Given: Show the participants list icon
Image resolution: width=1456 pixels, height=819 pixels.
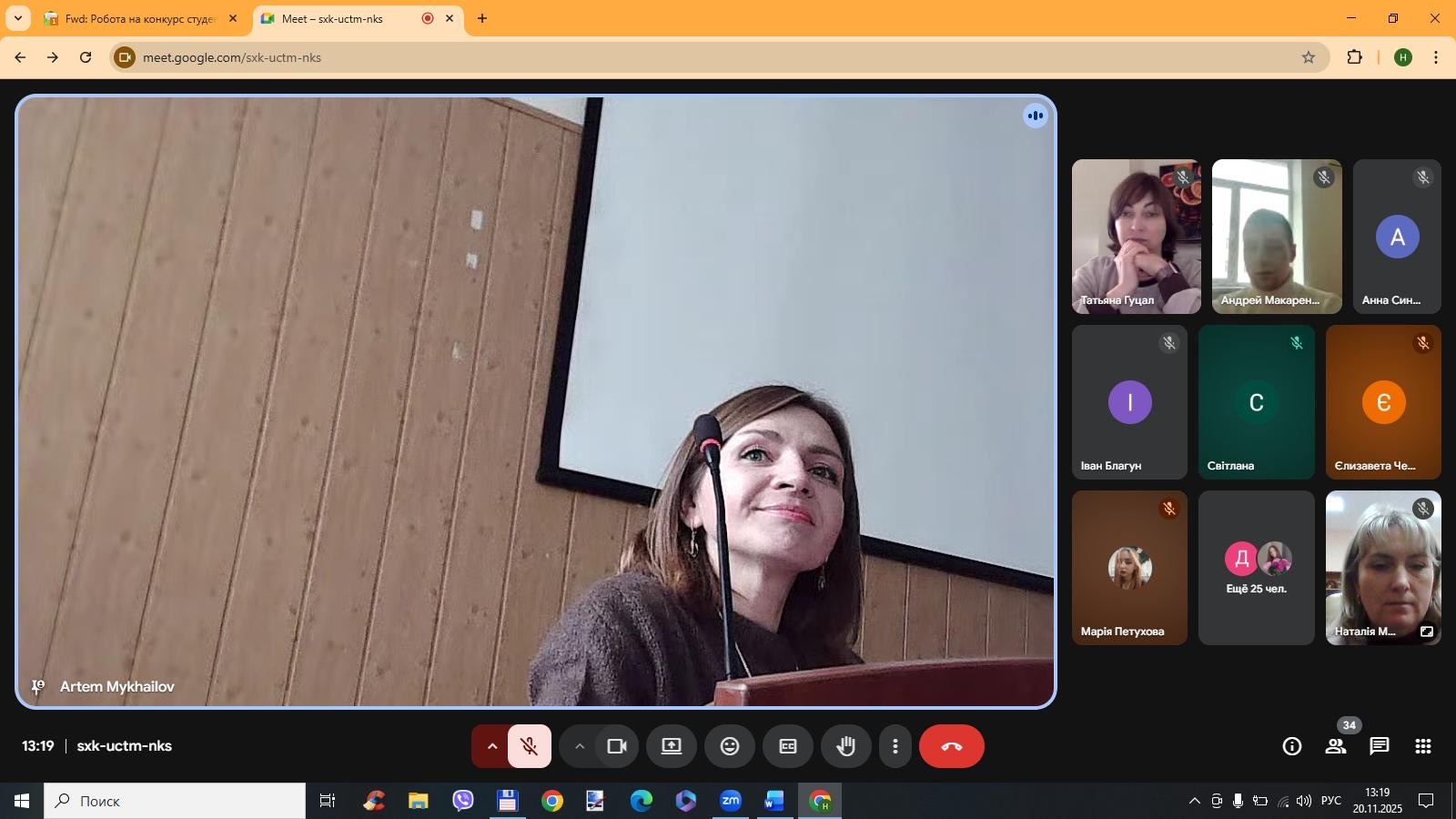Looking at the screenshot, I should click(1335, 746).
